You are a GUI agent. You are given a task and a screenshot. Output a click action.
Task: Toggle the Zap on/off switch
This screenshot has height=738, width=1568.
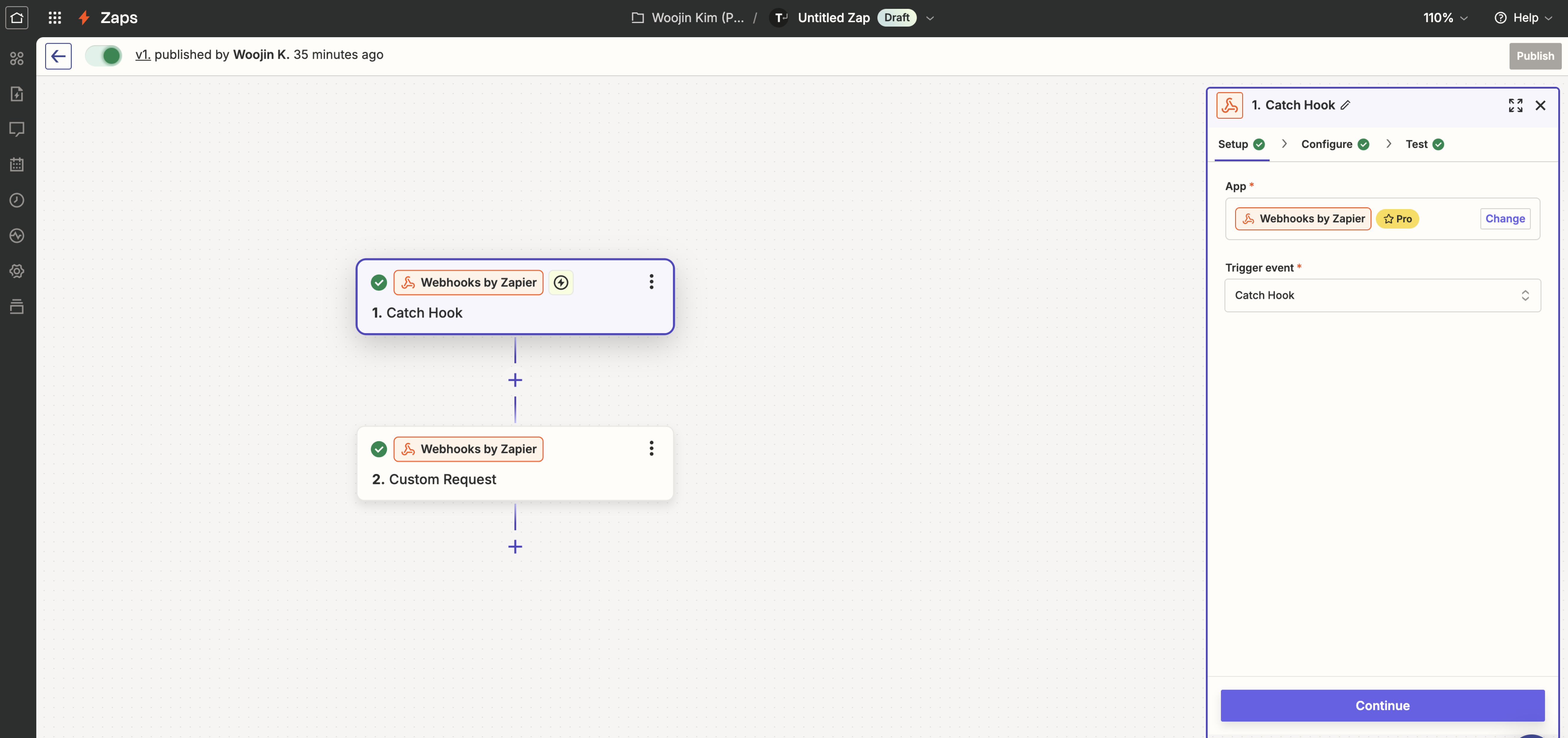pos(104,56)
